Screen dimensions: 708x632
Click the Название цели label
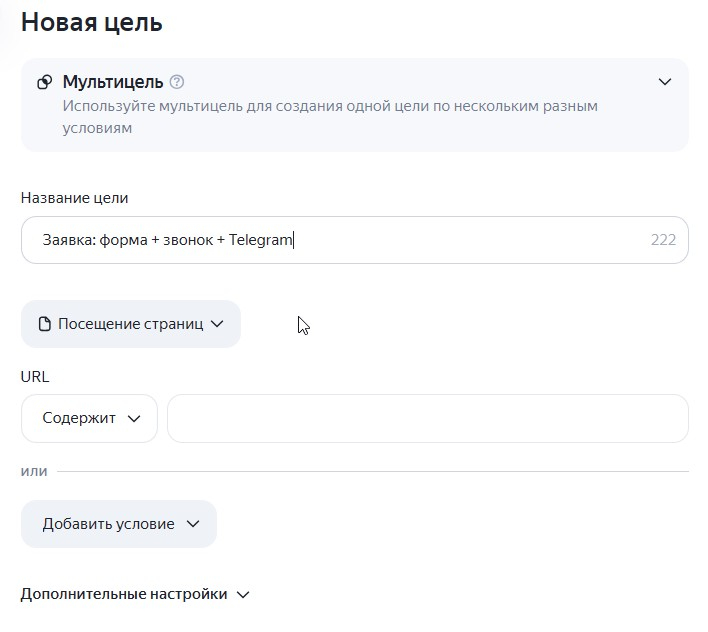75,198
